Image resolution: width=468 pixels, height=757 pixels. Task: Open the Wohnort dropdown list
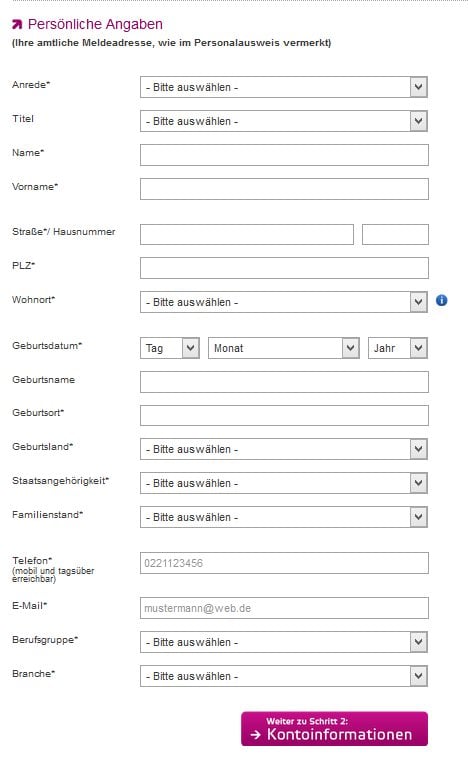pyautogui.click(x=284, y=302)
